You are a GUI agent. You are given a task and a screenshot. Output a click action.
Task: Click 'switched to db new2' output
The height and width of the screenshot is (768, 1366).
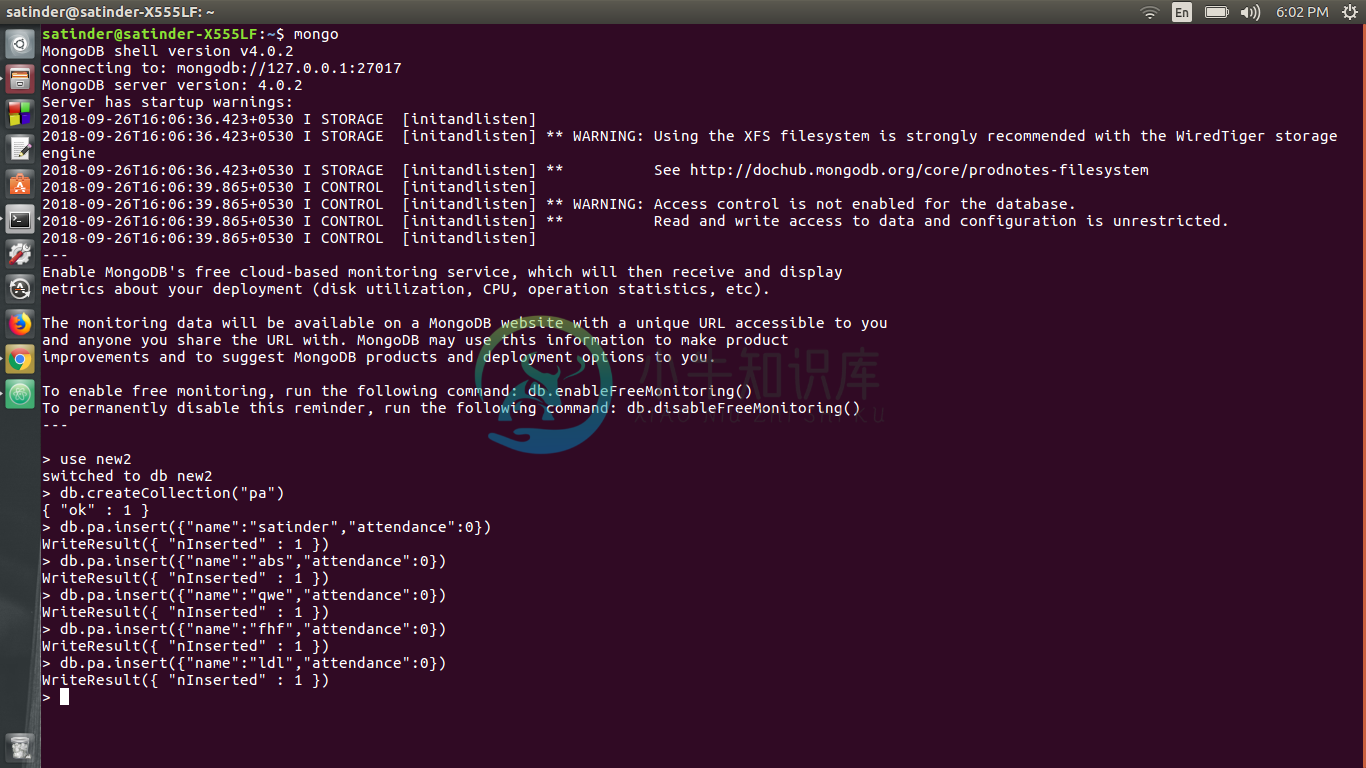point(127,476)
